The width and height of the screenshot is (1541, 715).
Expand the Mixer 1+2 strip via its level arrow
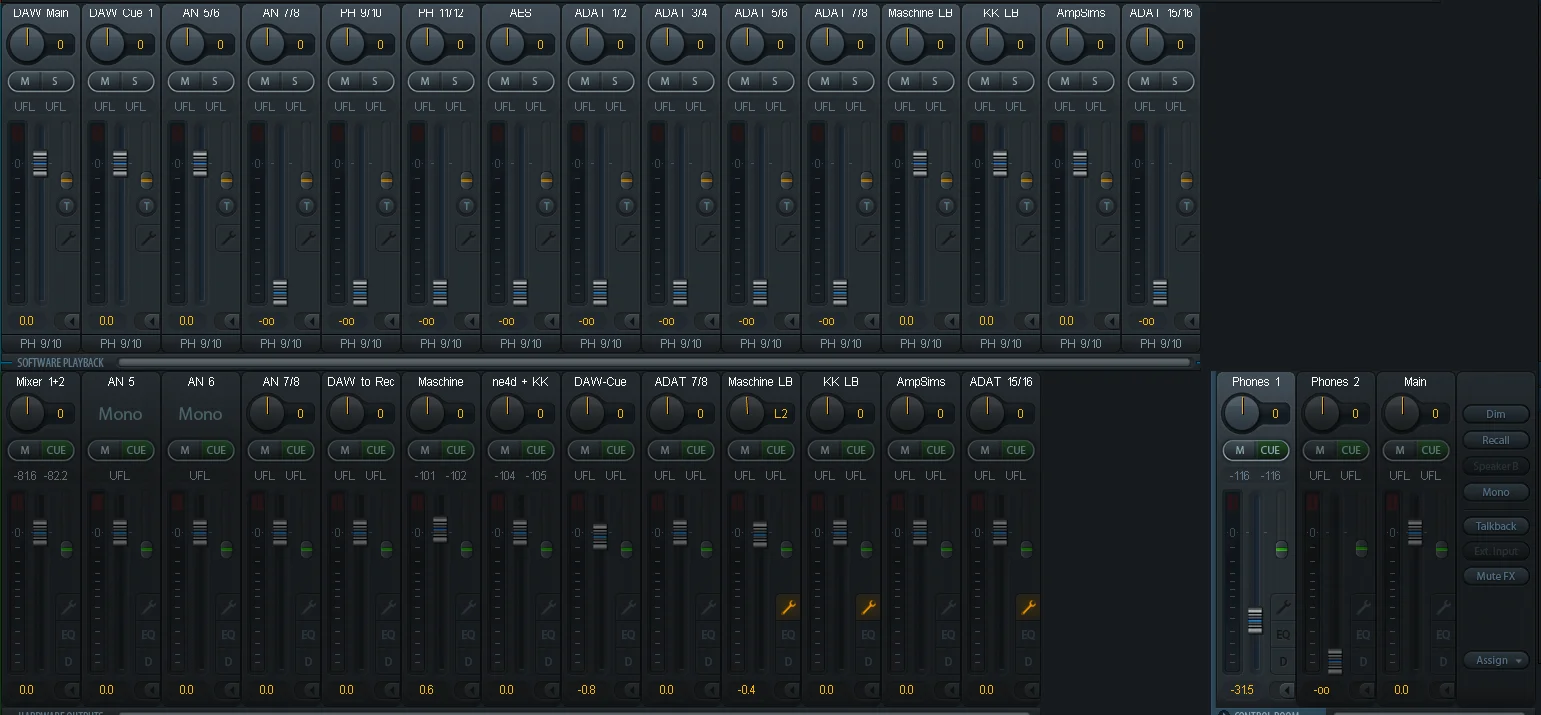click(x=69, y=690)
